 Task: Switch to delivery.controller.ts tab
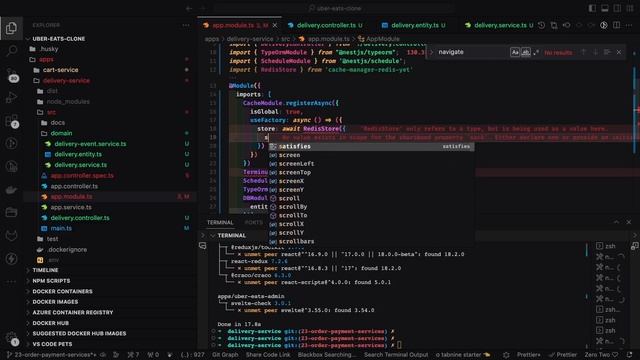pyautogui.click(x=325, y=25)
